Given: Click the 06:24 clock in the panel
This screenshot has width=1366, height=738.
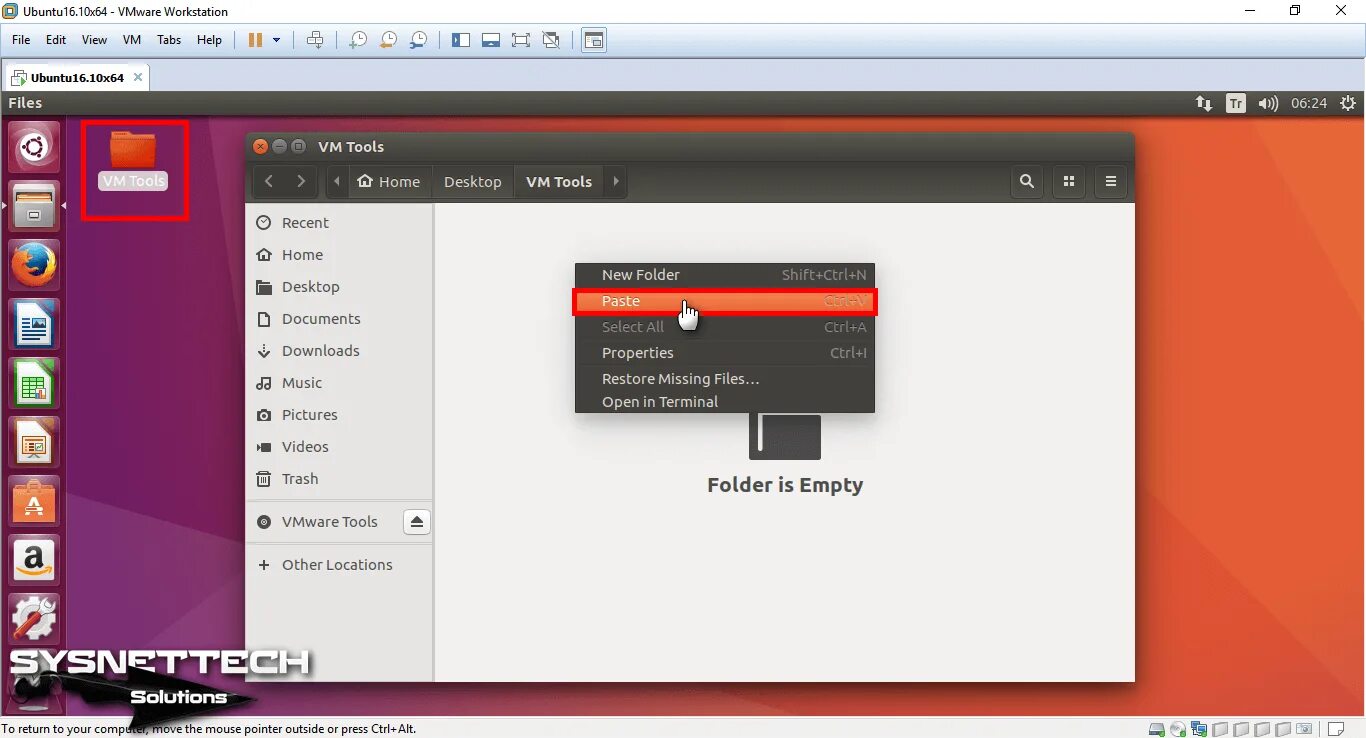Looking at the screenshot, I should pos(1309,103).
